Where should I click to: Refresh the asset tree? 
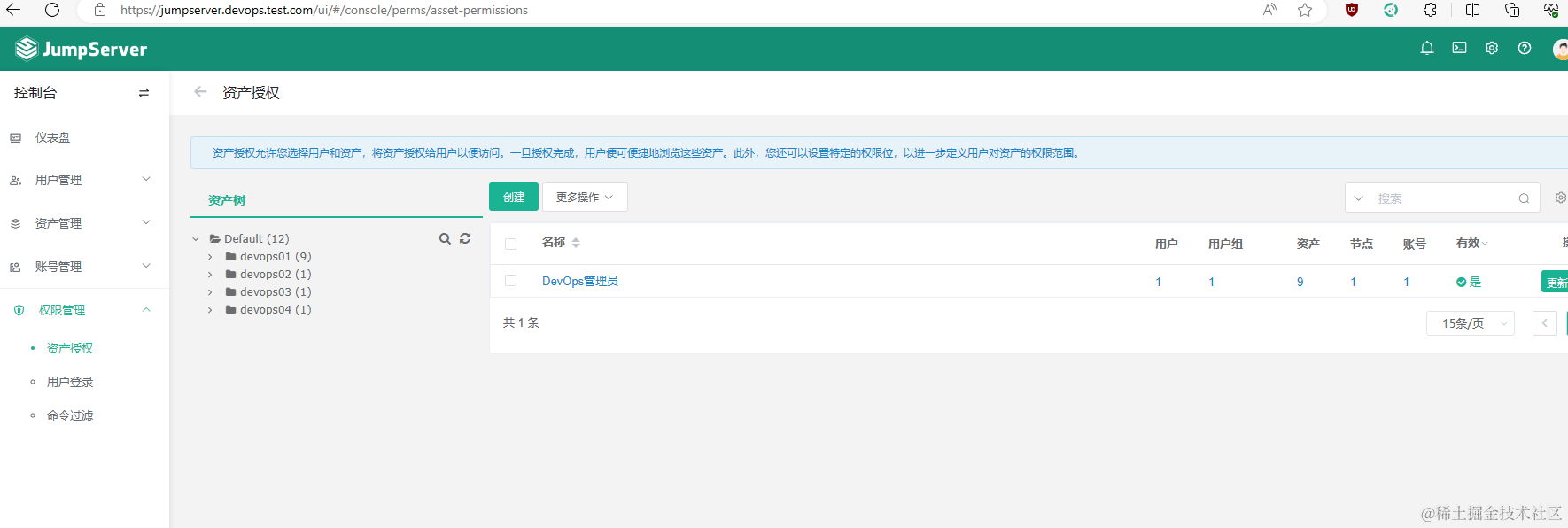coord(465,238)
